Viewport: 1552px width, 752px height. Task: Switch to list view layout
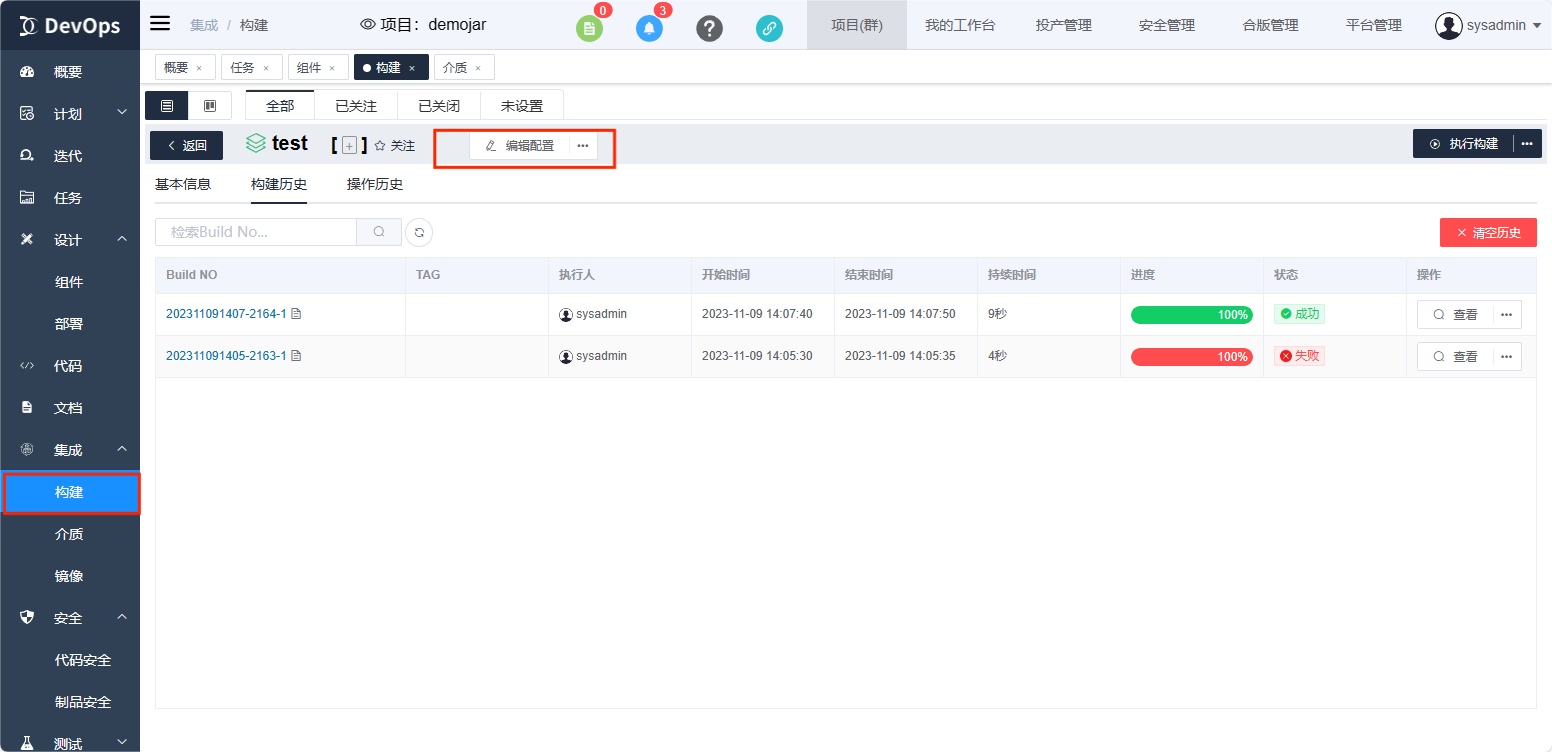pyautogui.click(x=167, y=106)
